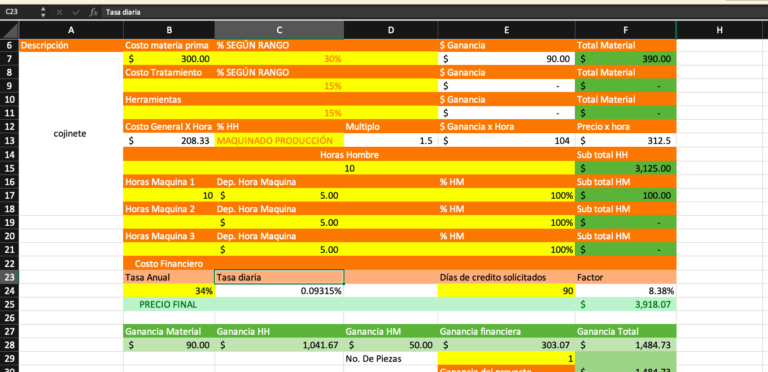Click the Name Box showing C23
The height and width of the screenshot is (372, 768).
(x=20, y=12)
